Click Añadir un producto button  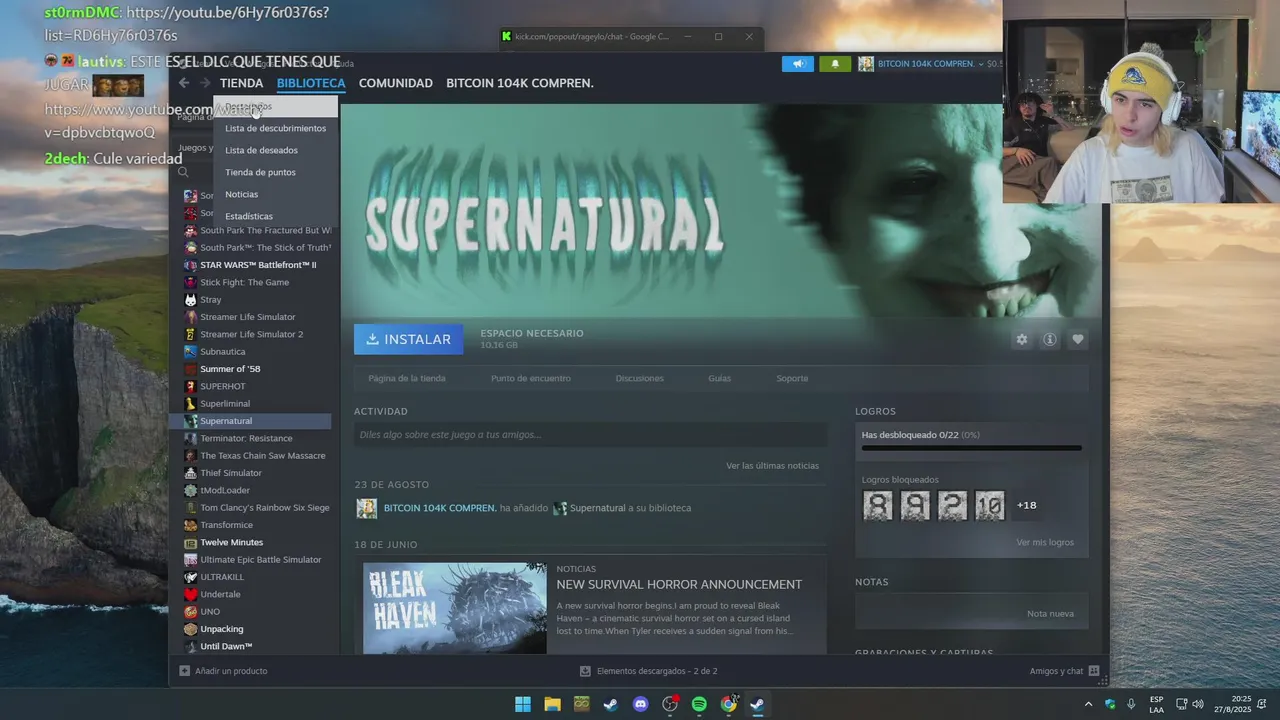pos(223,671)
